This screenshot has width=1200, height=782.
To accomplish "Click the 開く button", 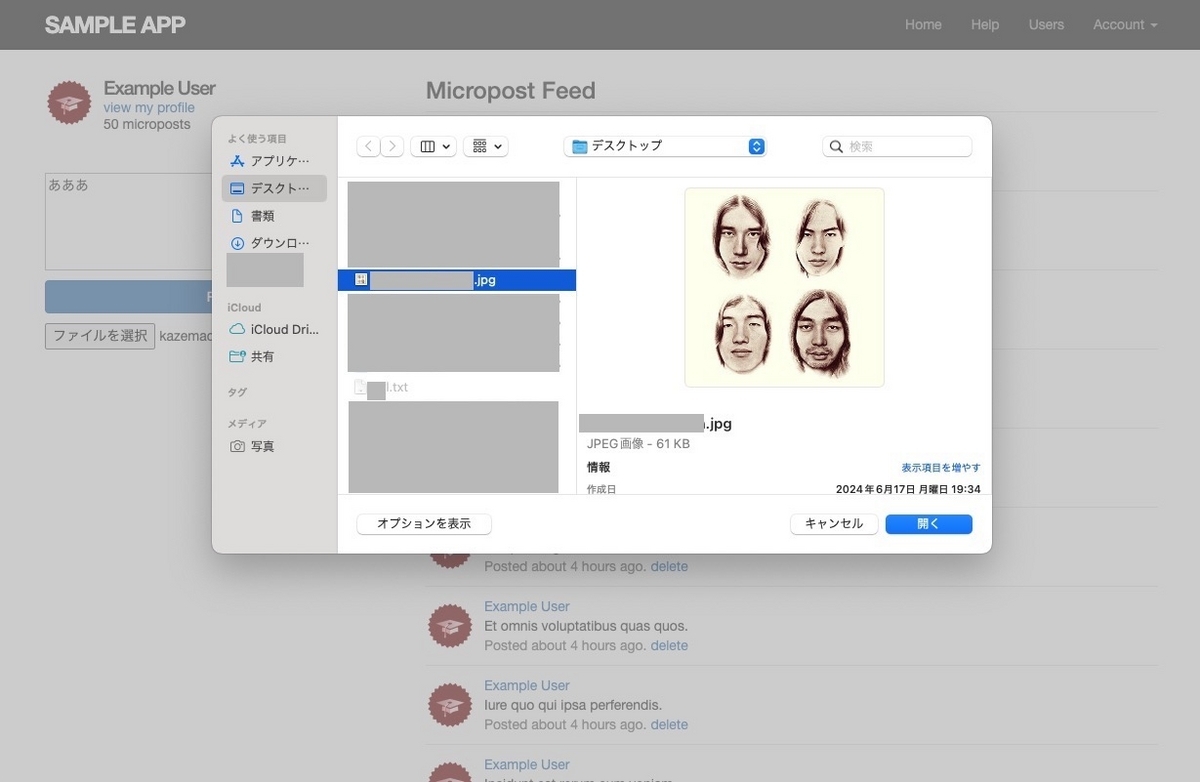I will click(928, 524).
